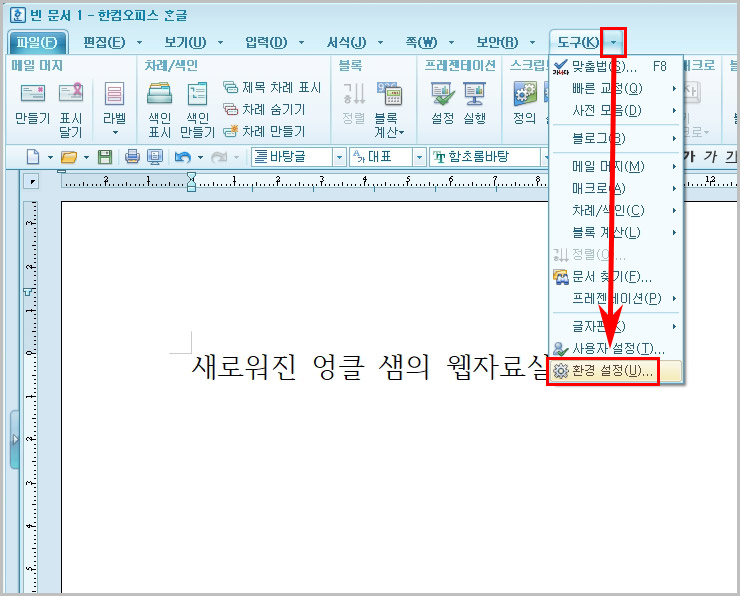Open the 편집 menu
Viewport: 740px width, 596px height.
pyautogui.click(x=104, y=42)
